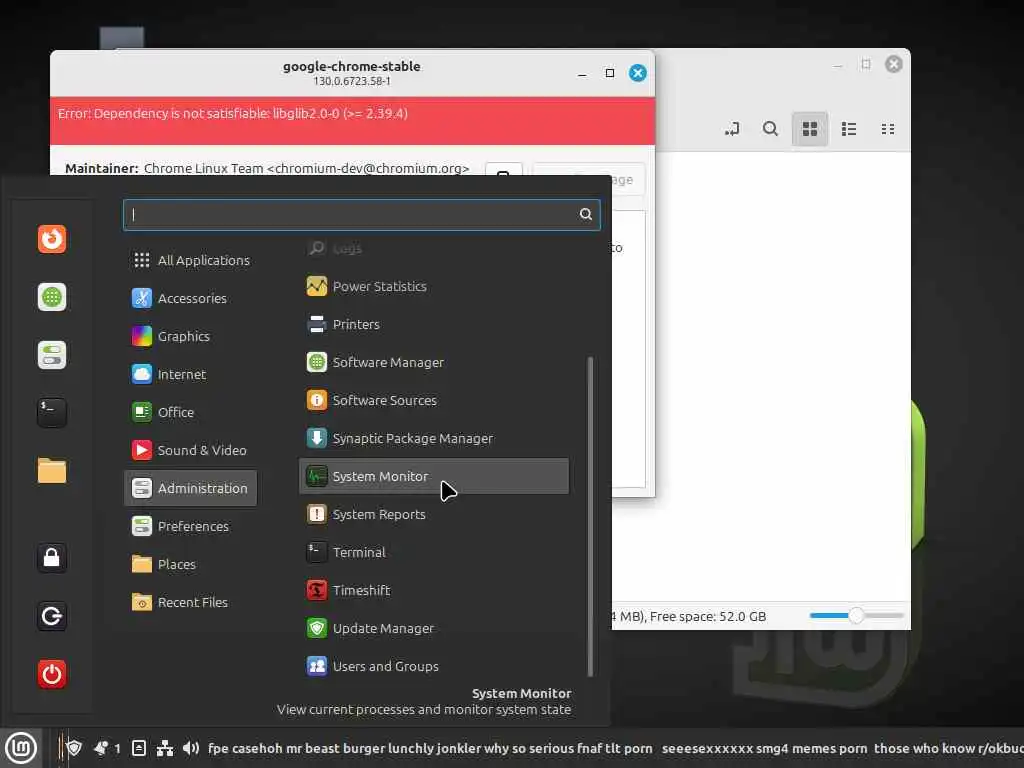This screenshot has height=768, width=1024.
Task: Open Timeshift backup tool
Action: 434,590
